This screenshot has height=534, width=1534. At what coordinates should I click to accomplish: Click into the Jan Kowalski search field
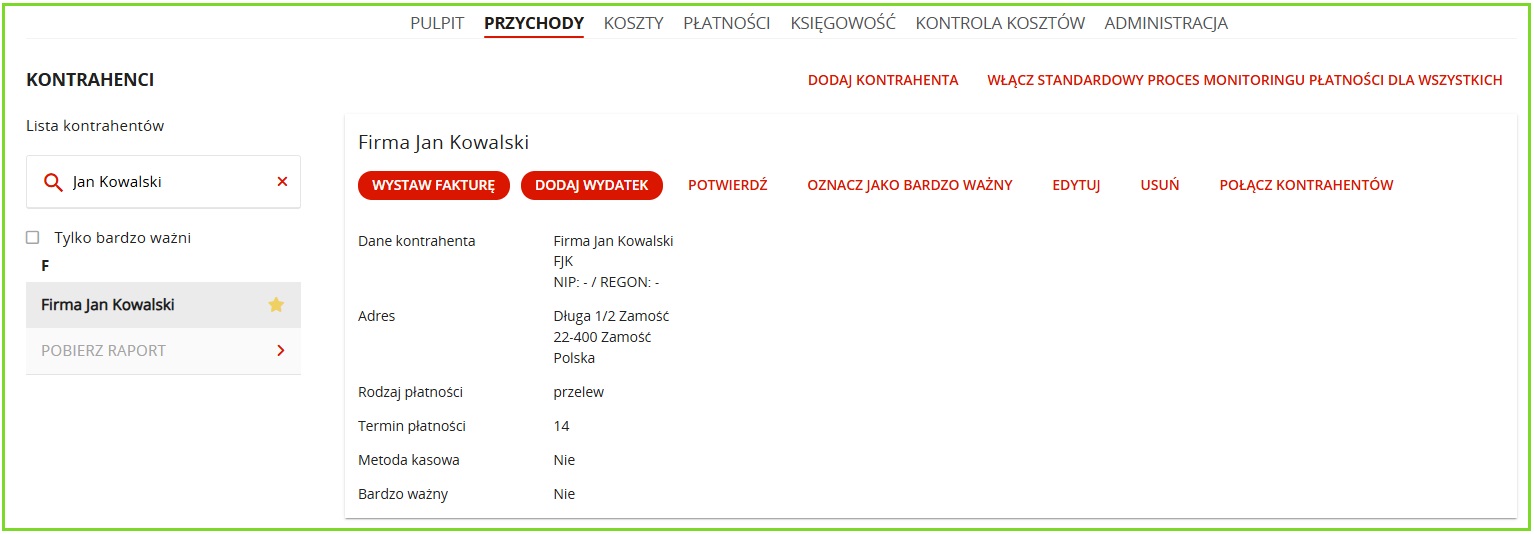(163, 182)
